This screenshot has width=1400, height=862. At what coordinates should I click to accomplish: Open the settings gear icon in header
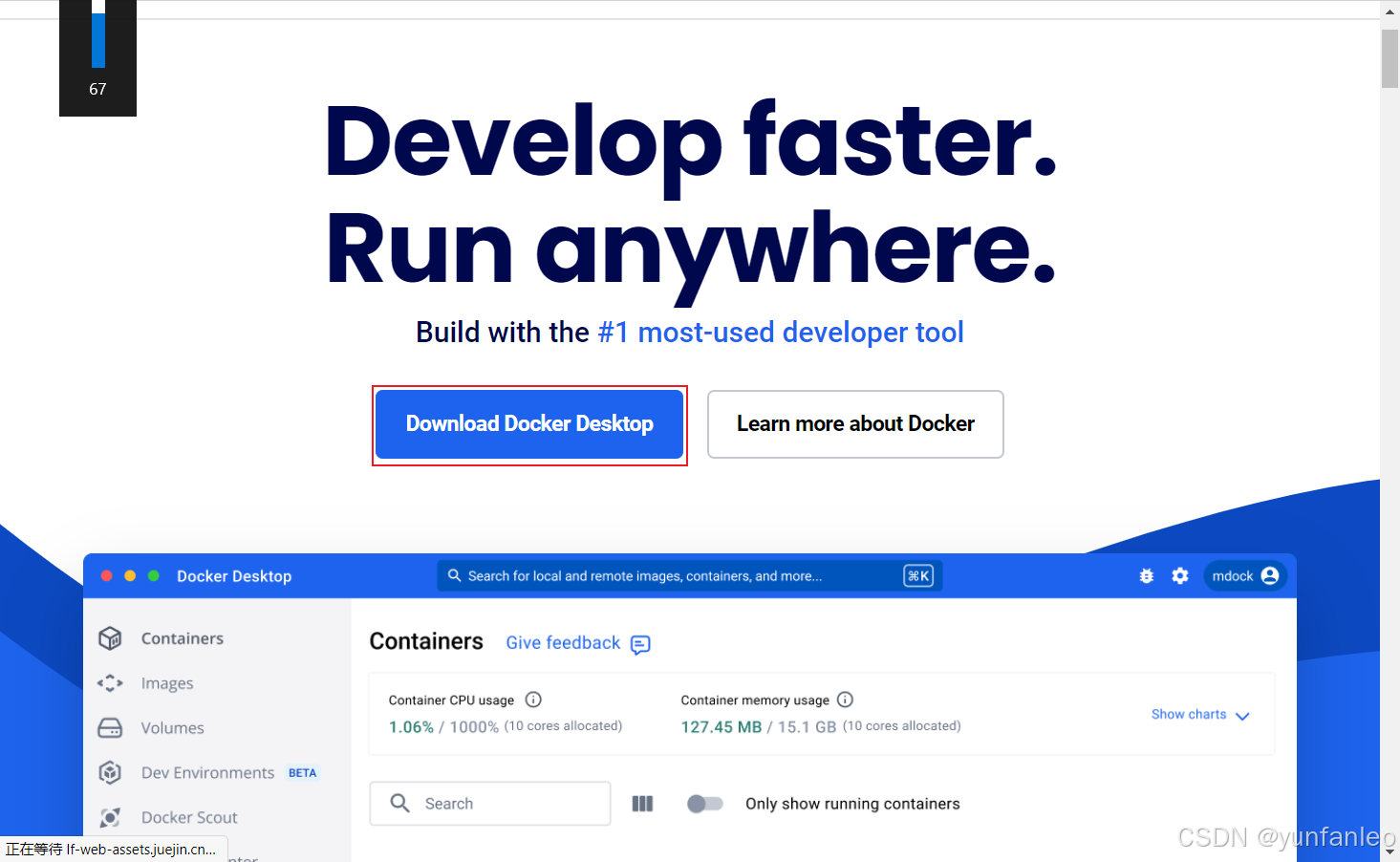click(1180, 576)
